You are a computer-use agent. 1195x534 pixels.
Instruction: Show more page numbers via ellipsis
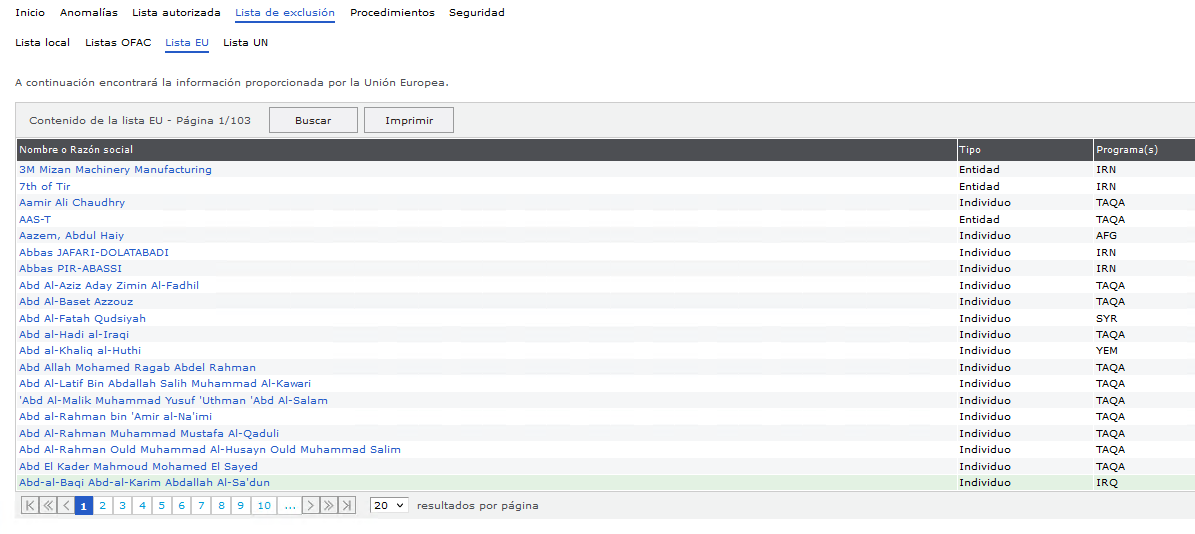pos(289,506)
